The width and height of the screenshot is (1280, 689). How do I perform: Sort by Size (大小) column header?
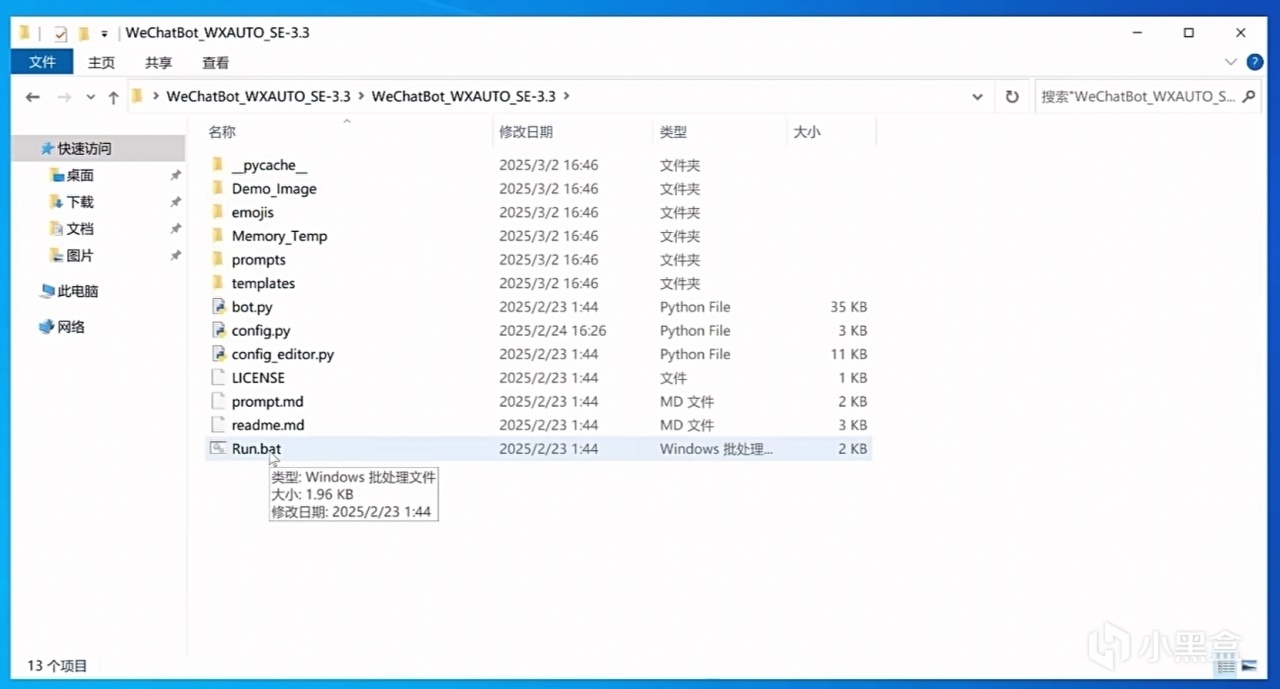point(807,132)
